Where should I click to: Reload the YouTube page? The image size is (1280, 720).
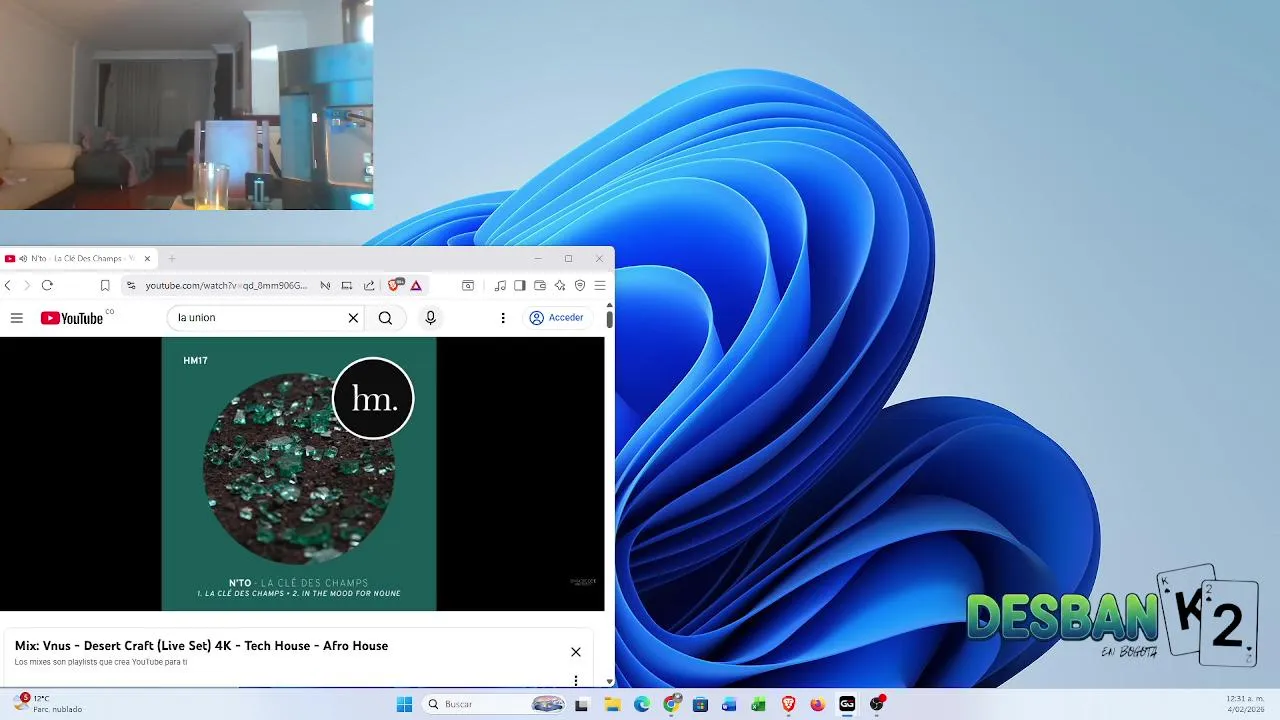(47, 285)
